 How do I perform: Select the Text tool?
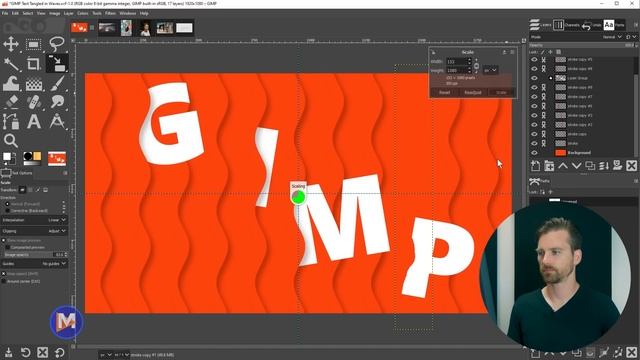pos(34,121)
